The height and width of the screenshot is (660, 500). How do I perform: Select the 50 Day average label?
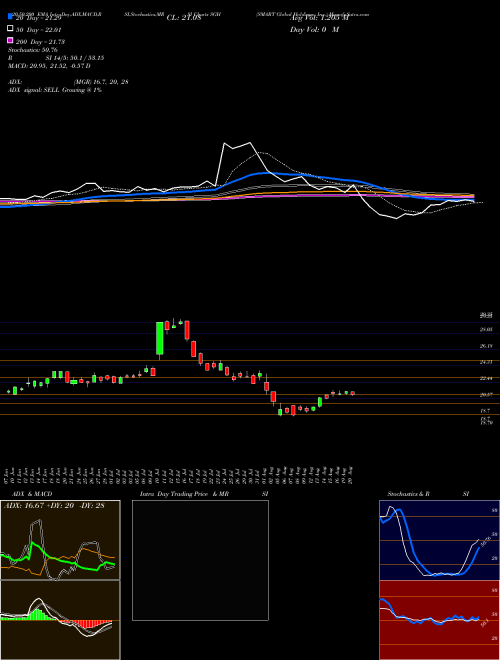[x=39, y=30]
